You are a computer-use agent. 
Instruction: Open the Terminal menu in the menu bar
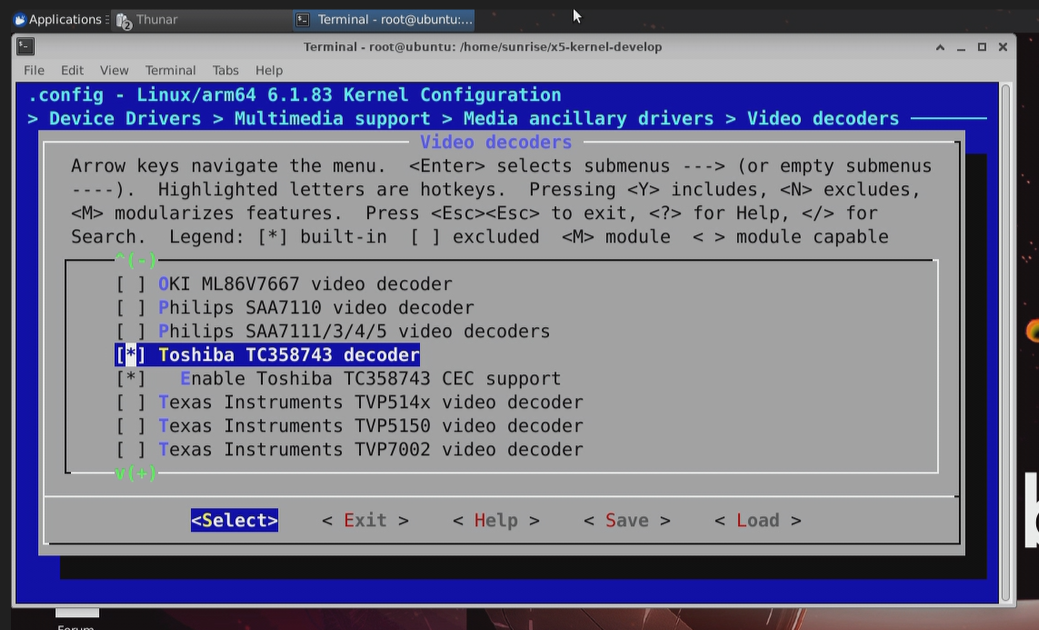click(170, 70)
